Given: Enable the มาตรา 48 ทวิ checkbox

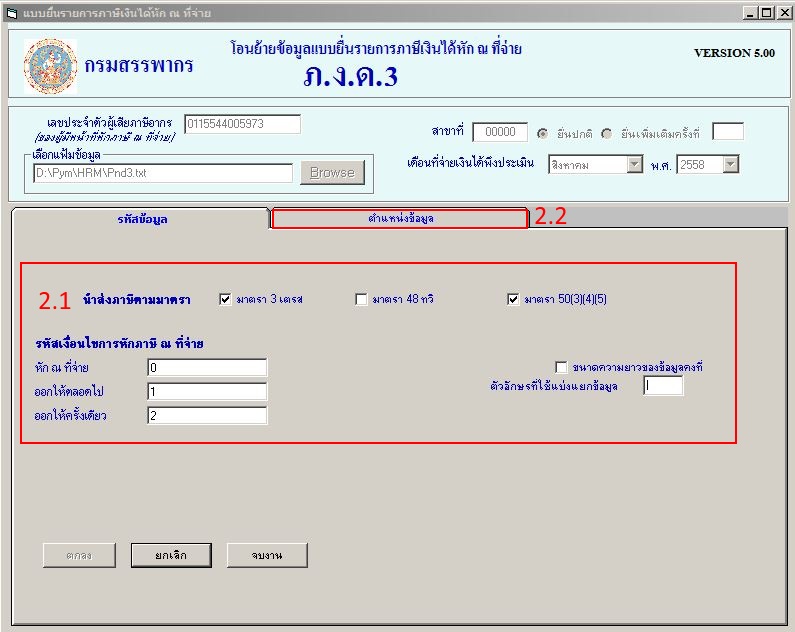Looking at the screenshot, I should (361, 299).
